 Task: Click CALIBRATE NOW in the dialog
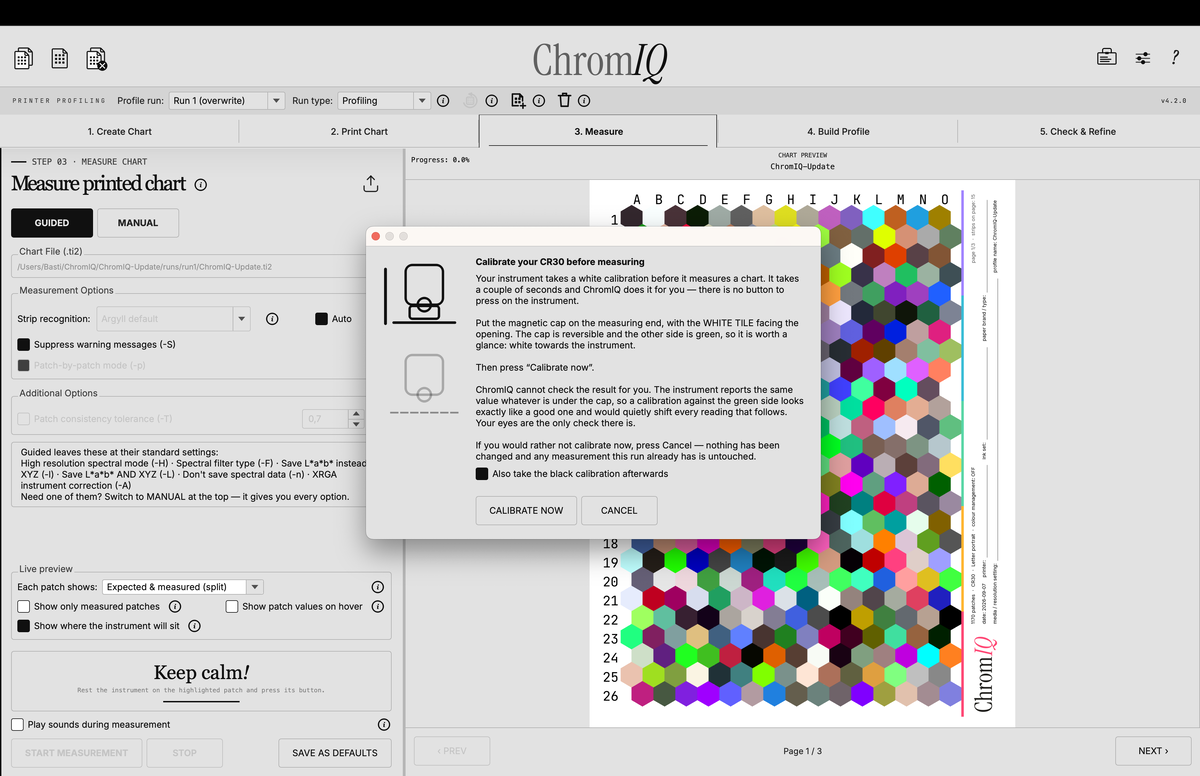click(526, 510)
